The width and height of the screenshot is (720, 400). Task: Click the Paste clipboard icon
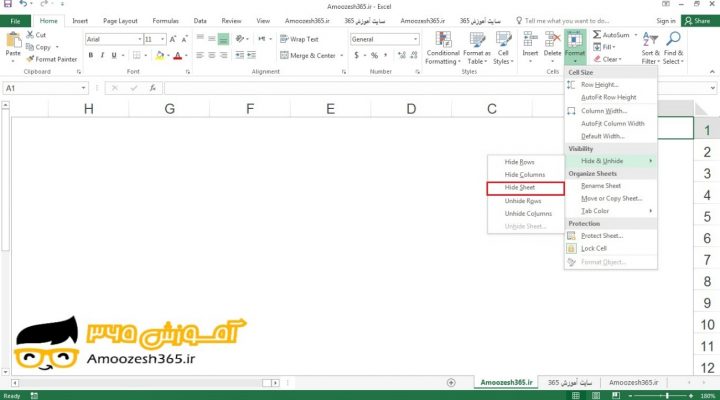tap(13, 40)
